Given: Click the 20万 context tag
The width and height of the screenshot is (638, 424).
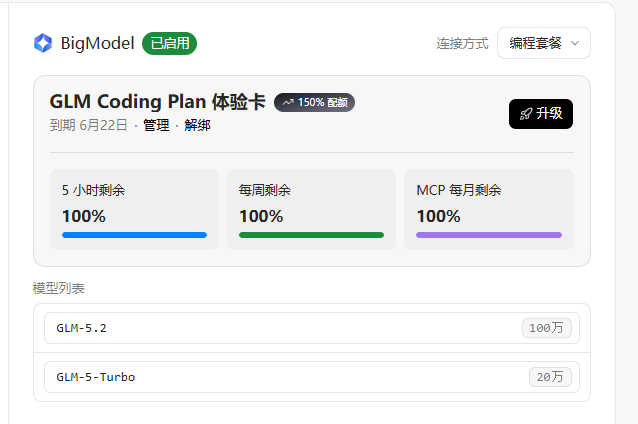Looking at the screenshot, I should (x=550, y=377).
